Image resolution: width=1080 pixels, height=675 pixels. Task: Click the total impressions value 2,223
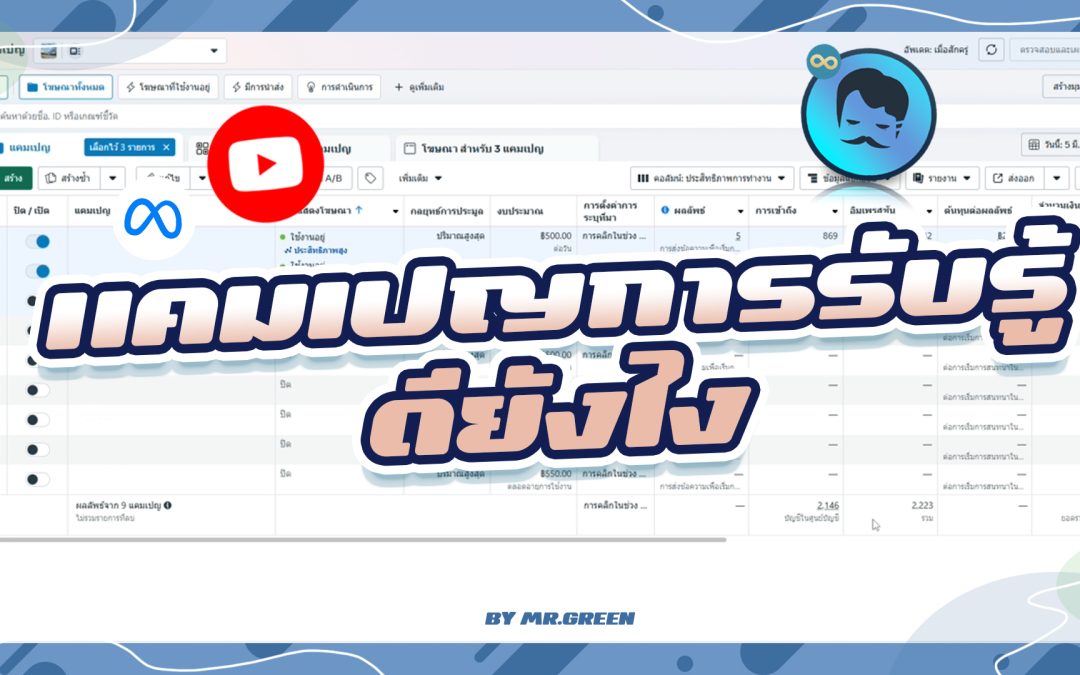[922, 506]
